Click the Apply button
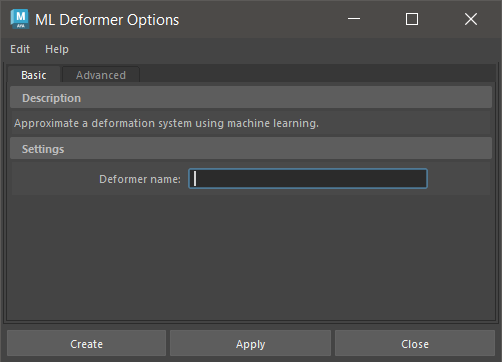502x362 pixels. pyautogui.click(x=250, y=344)
